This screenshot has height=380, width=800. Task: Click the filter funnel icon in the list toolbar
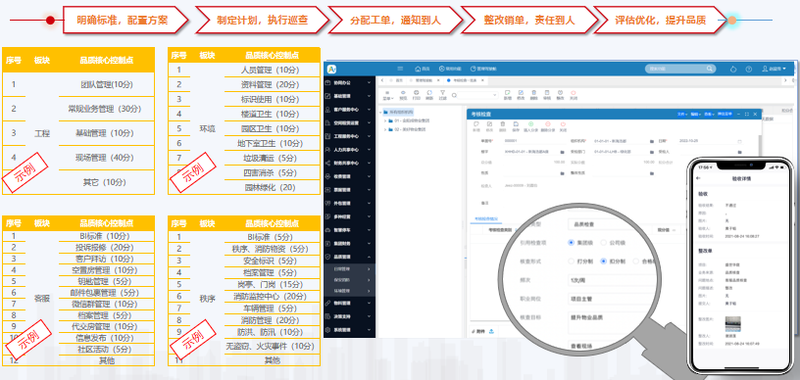pyautogui.click(x=442, y=93)
